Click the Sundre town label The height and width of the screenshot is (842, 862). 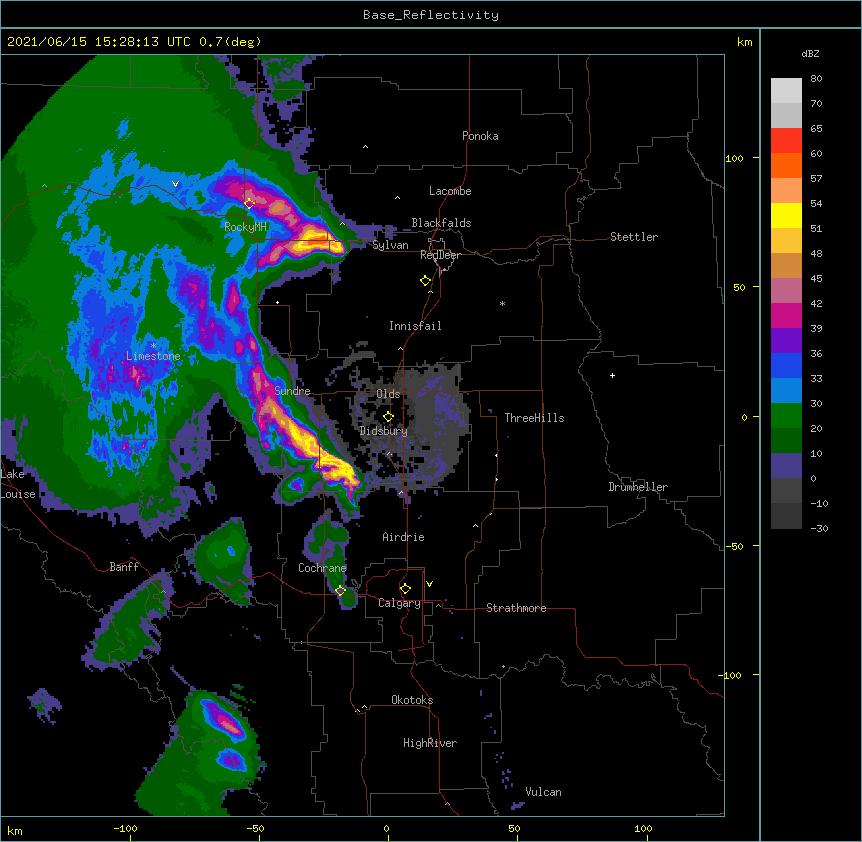292,391
